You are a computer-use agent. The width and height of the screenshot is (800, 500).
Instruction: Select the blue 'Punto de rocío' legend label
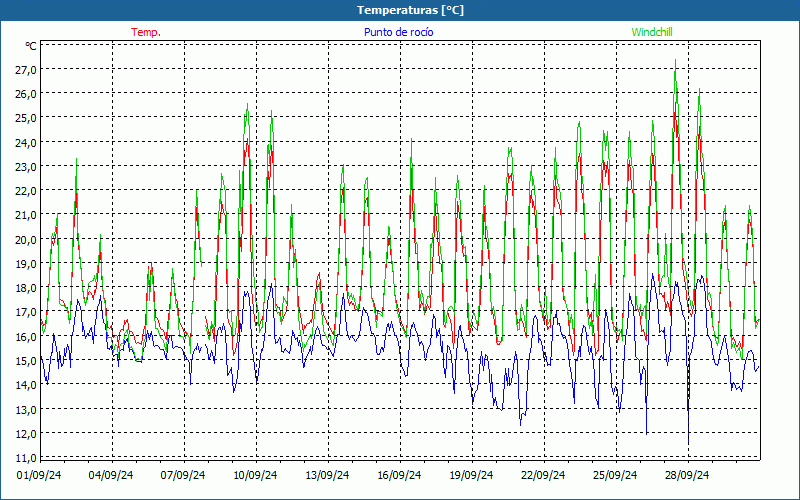point(398,32)
